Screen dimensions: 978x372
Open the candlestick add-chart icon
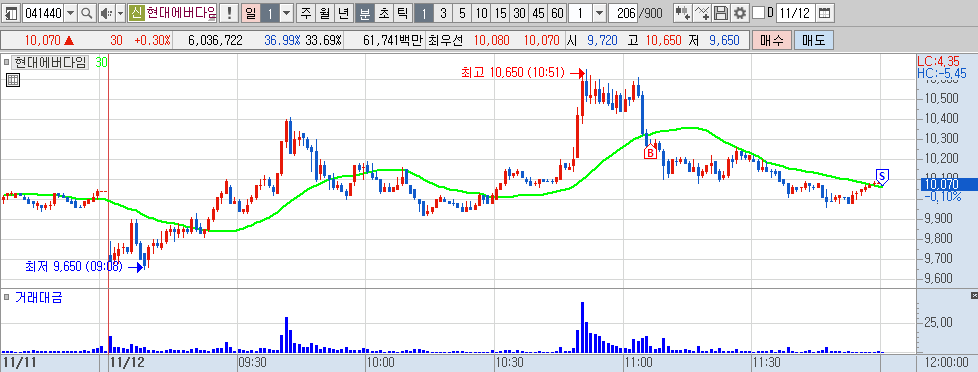tap(683, 12)
